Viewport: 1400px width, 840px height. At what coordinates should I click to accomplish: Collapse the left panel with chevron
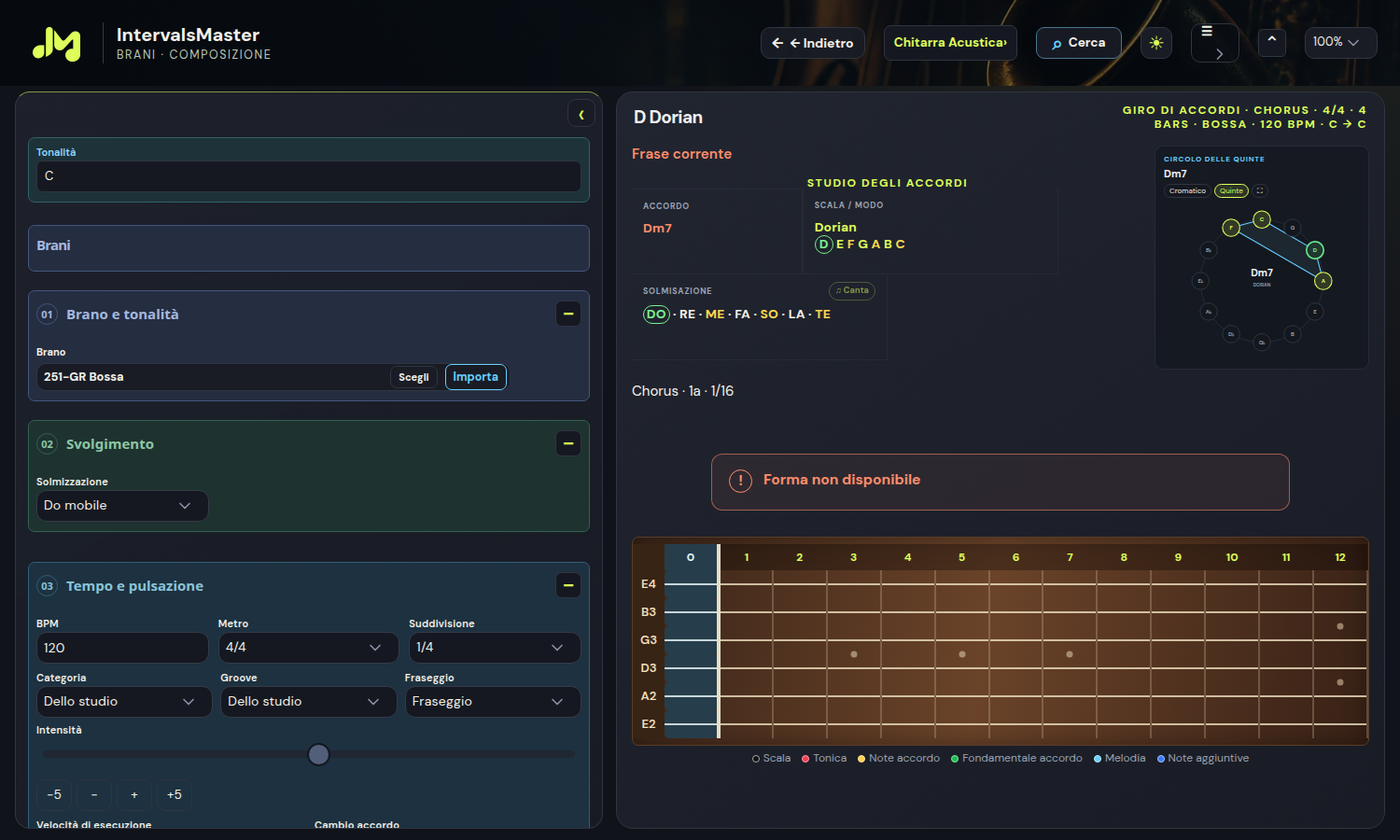[581, 114]
